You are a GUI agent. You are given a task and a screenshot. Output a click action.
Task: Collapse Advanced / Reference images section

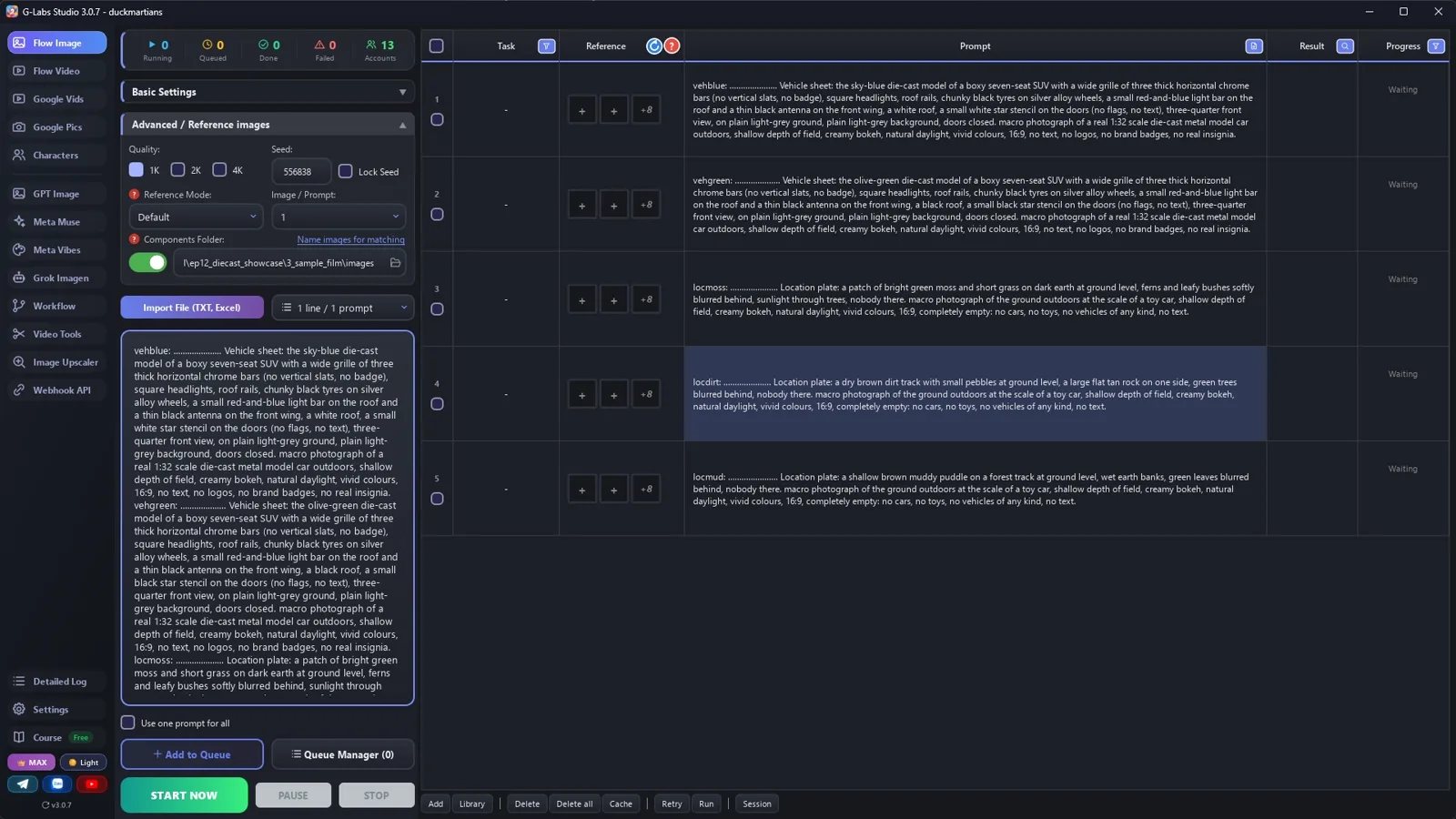[x=268, y=125]
